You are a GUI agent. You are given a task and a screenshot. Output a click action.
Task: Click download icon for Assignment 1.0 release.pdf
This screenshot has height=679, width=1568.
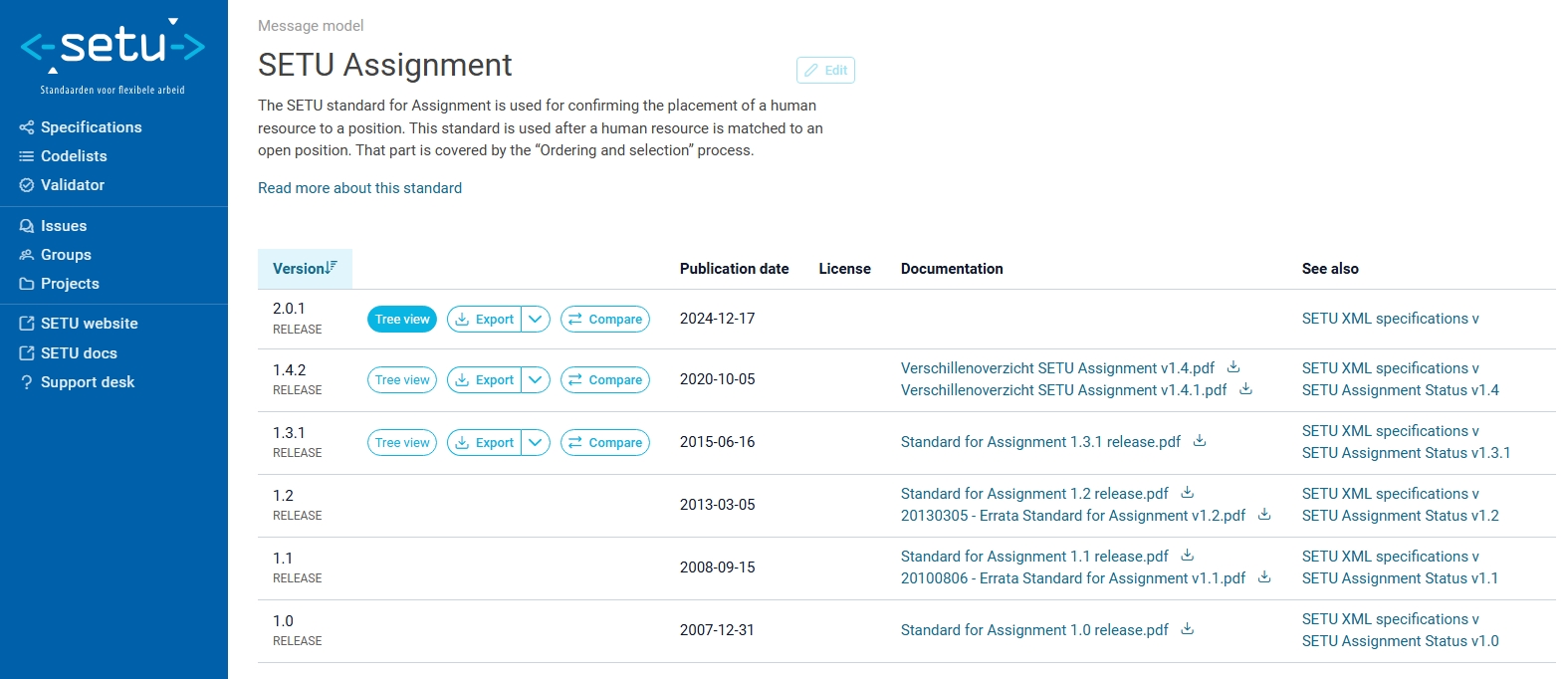click(x=1188, y=629)
